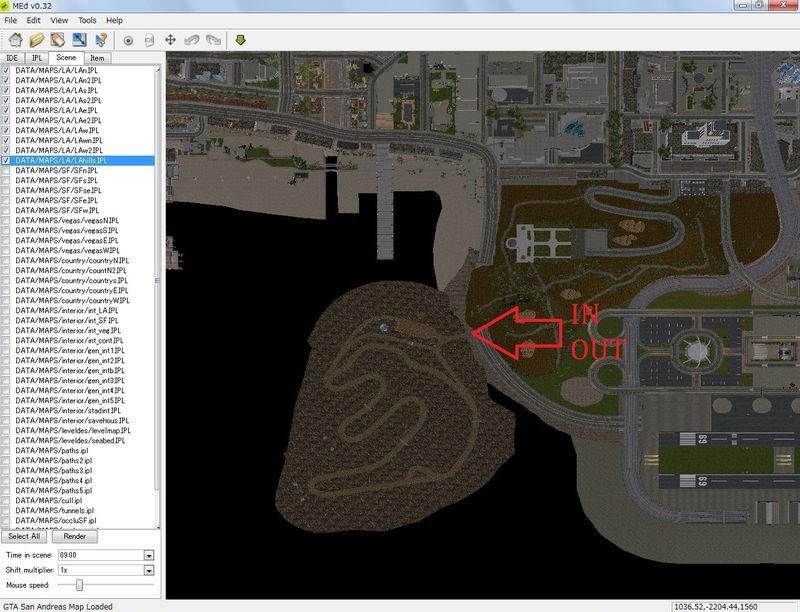Select the DATA/MAPS/interior/gen_int1.IPL row

(x=79, y=351)
